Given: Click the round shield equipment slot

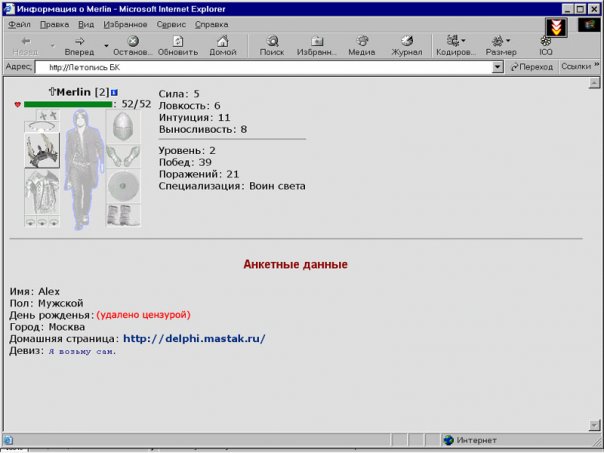Looking at the screenshot, I should 123,186.
